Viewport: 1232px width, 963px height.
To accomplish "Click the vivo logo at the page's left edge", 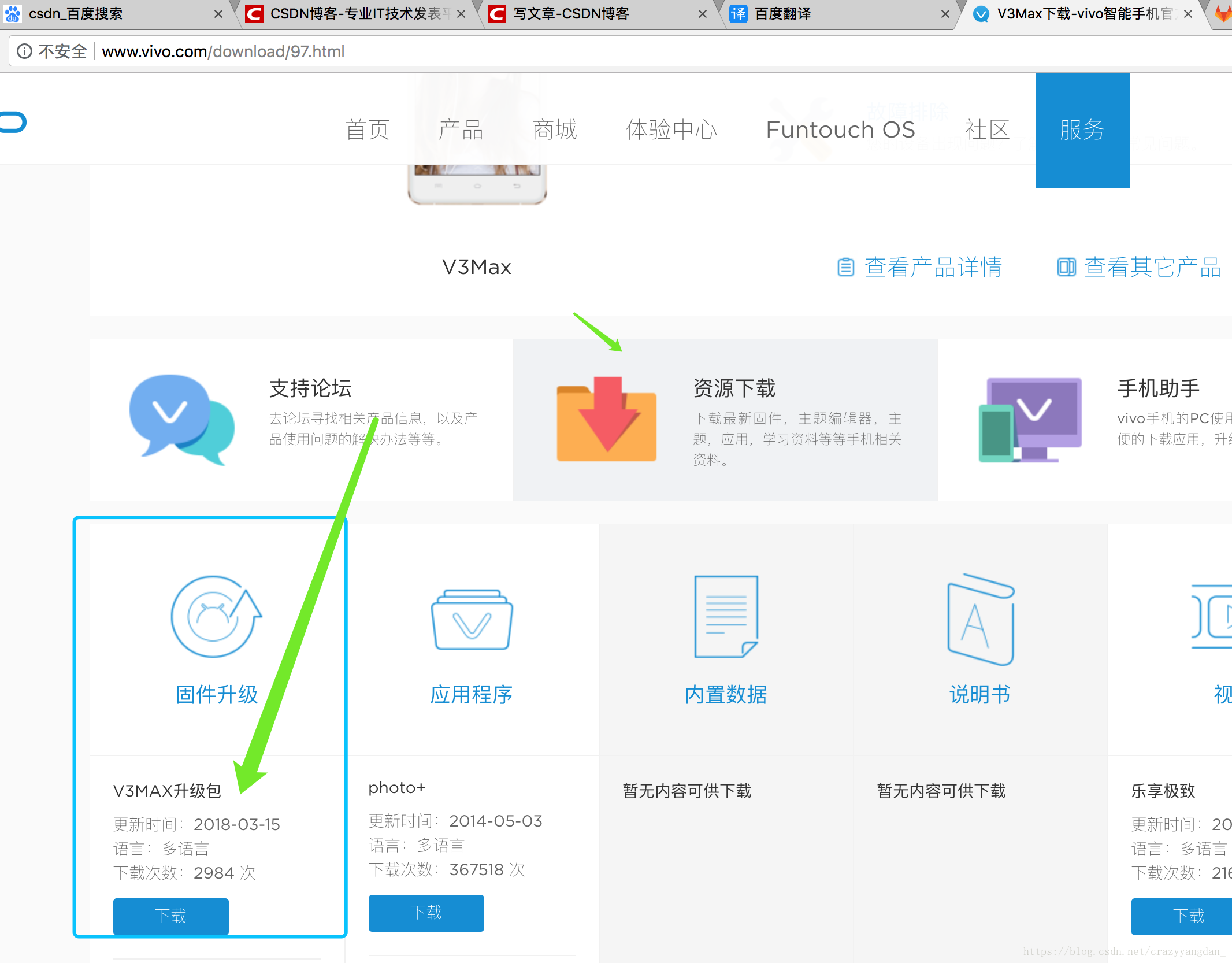I will [x=13, y=123].
